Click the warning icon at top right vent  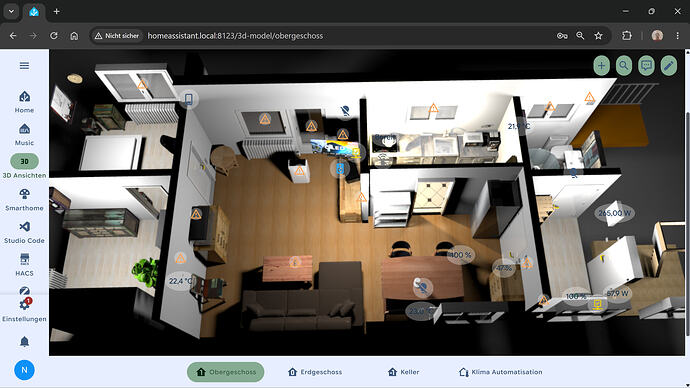pyautogui.click(x=590, y=98)
